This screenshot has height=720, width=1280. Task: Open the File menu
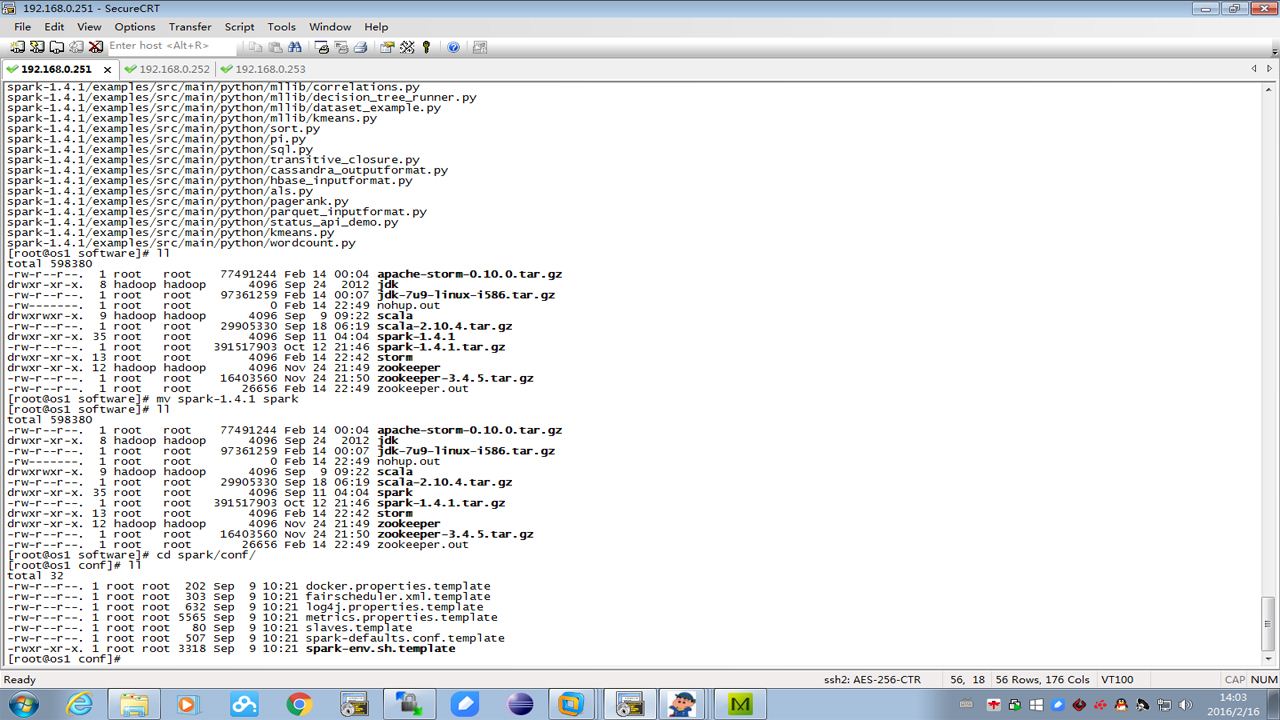click(x=22, y=27)
